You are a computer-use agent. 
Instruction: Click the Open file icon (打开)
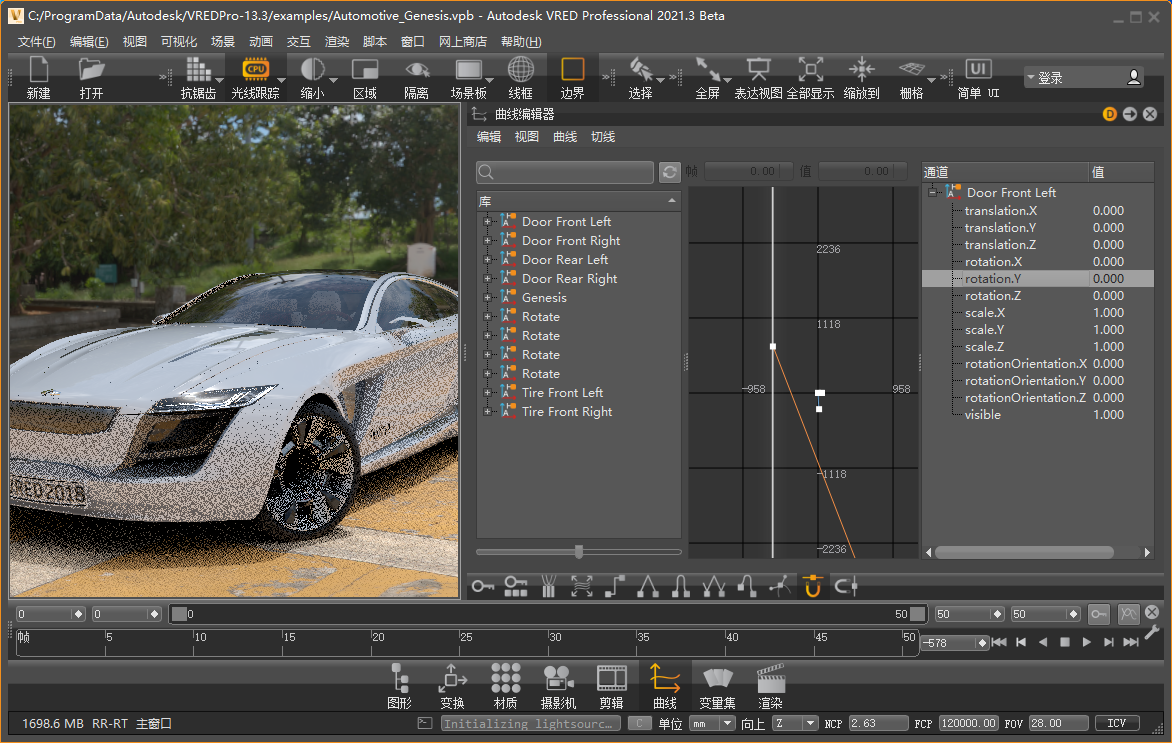pos(91,70)
